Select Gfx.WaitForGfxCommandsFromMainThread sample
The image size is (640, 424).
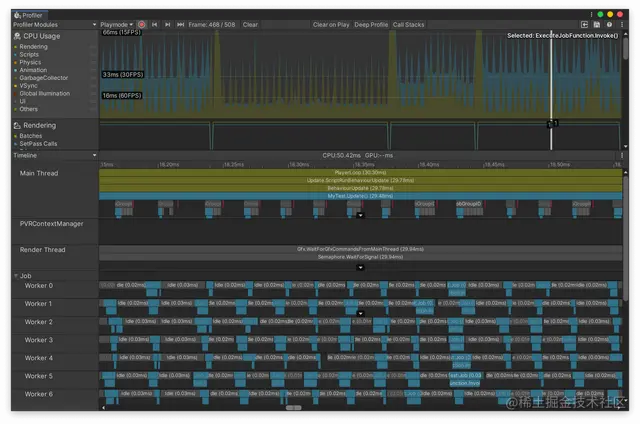(x=360, y=249)
